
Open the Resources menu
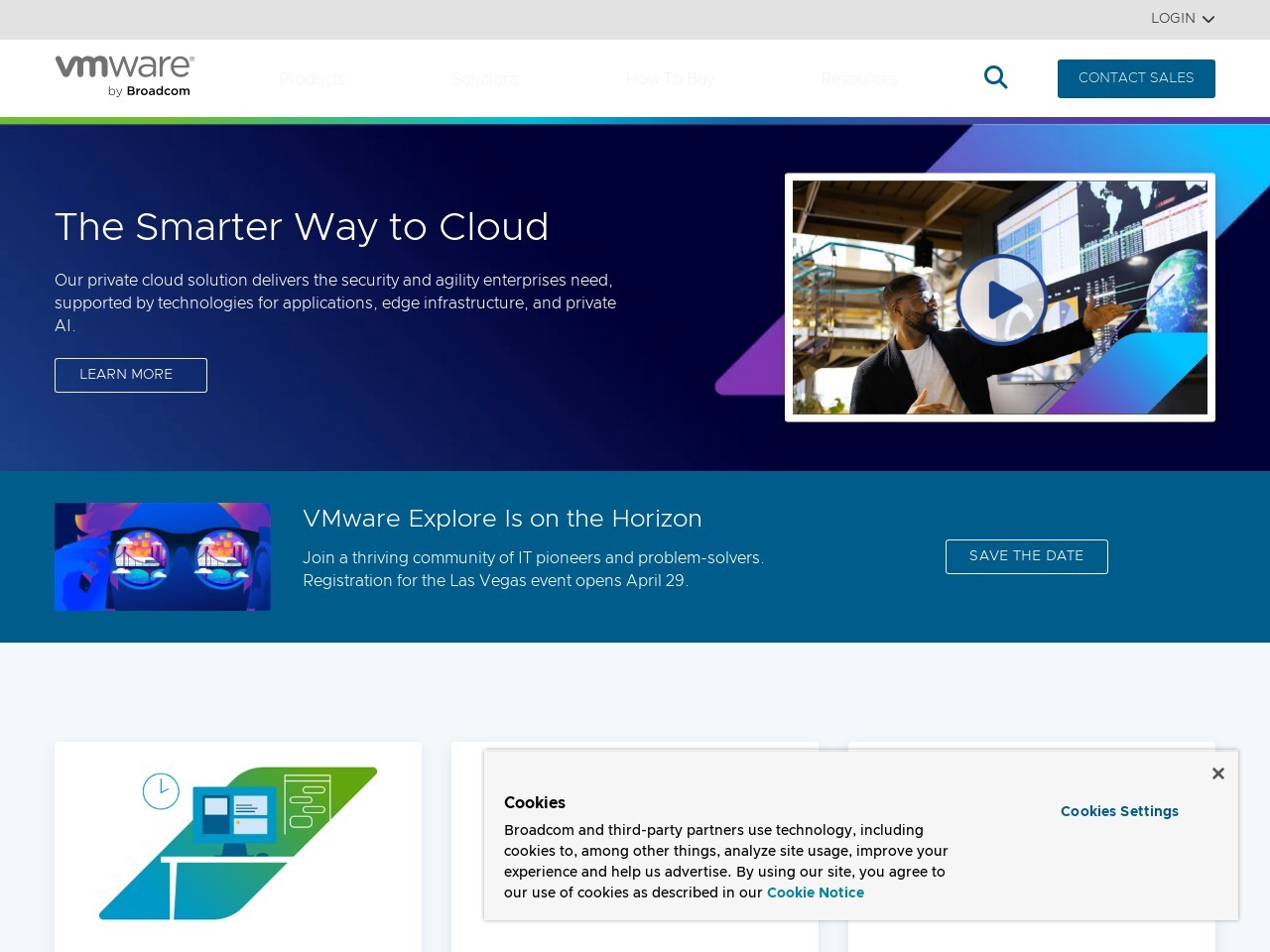pyautogui.click(x=858, y=78)
